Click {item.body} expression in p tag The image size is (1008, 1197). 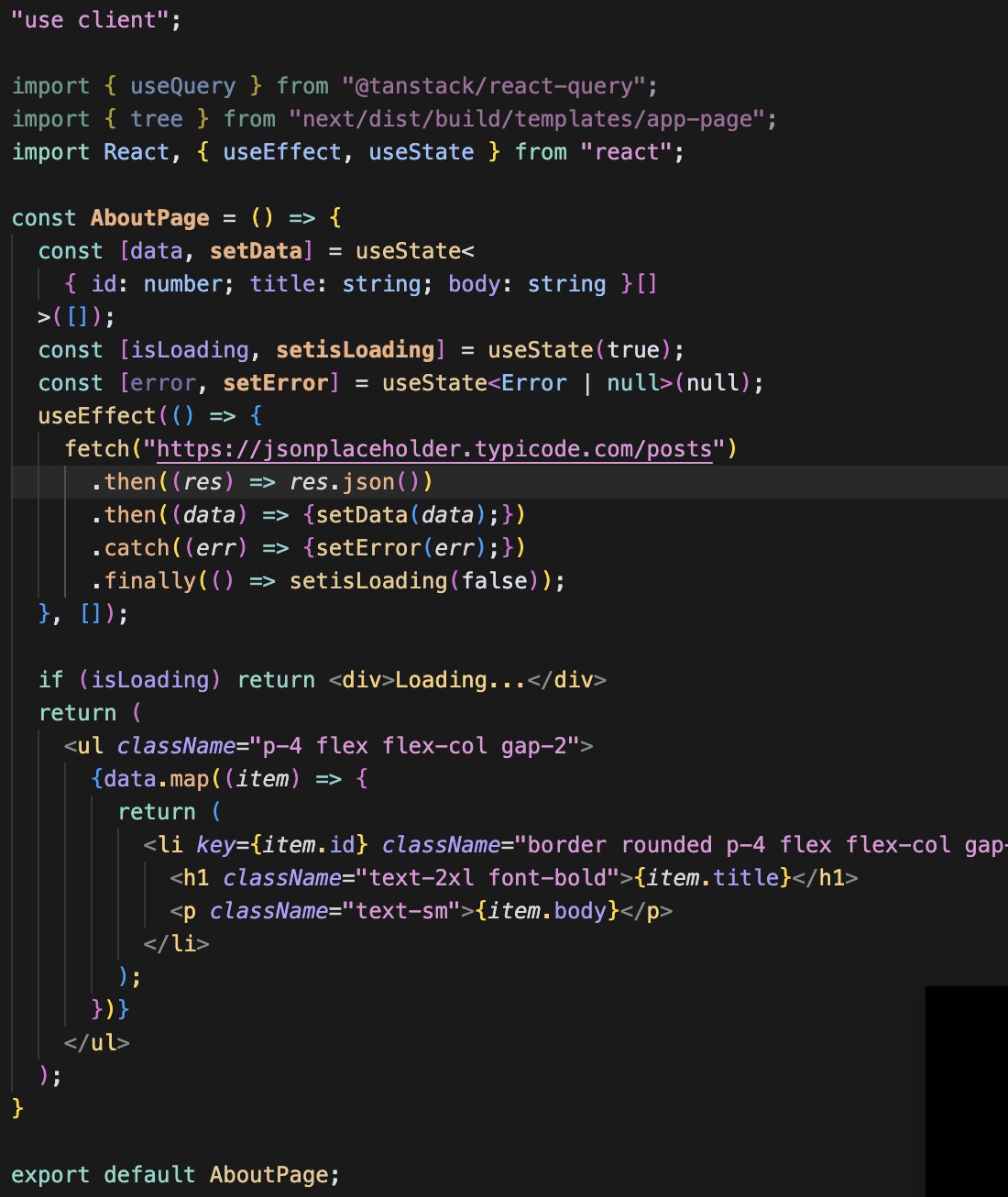(547, 910)
